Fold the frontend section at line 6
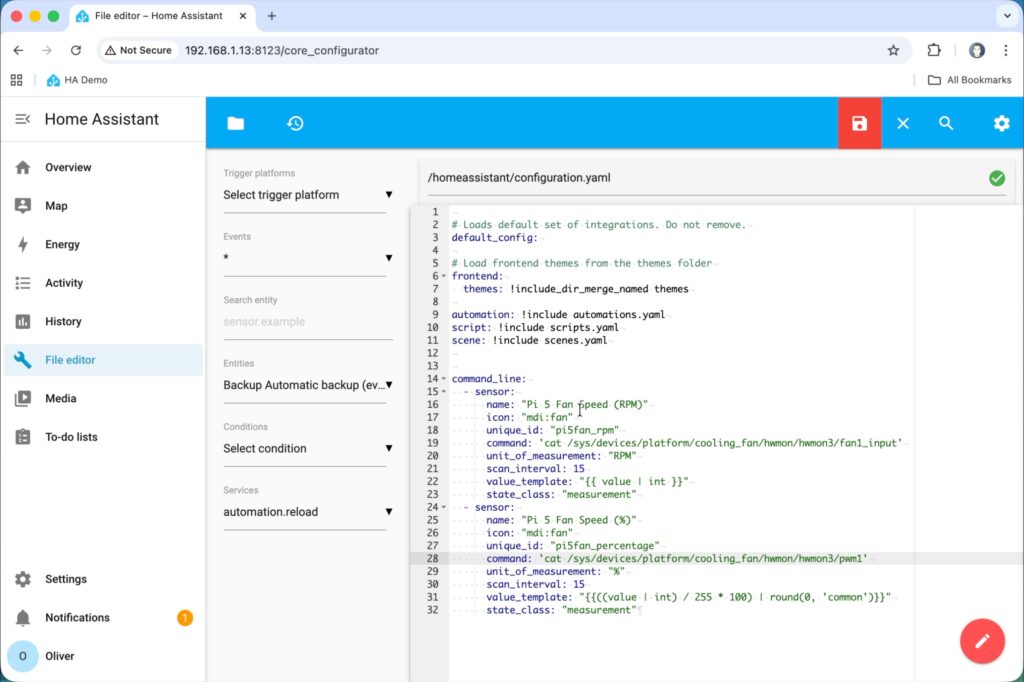The image size is (1024, 682). [443, 276]
